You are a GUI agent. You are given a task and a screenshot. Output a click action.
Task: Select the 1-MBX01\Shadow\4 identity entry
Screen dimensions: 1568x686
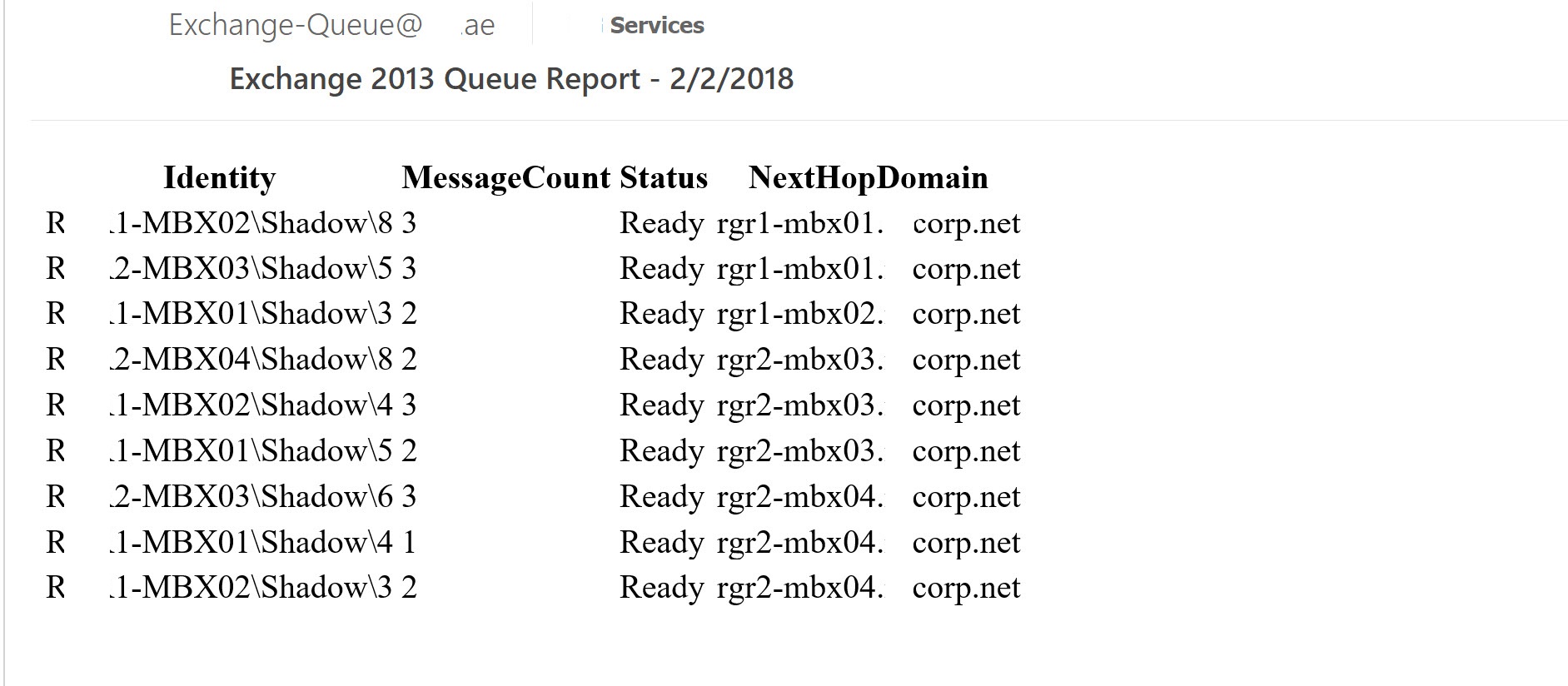coord(251,542)
